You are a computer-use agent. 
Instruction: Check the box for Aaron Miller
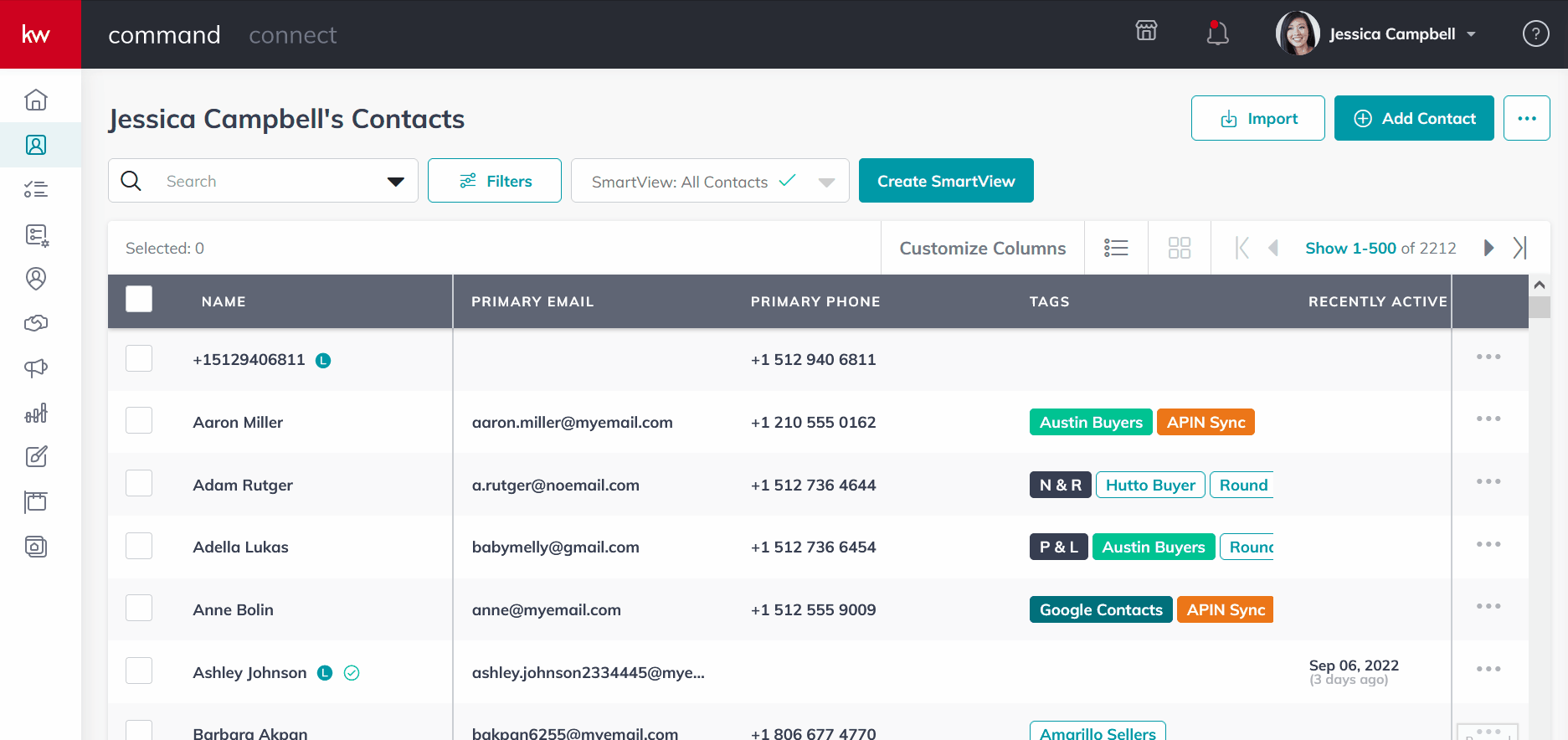point(139,420)
